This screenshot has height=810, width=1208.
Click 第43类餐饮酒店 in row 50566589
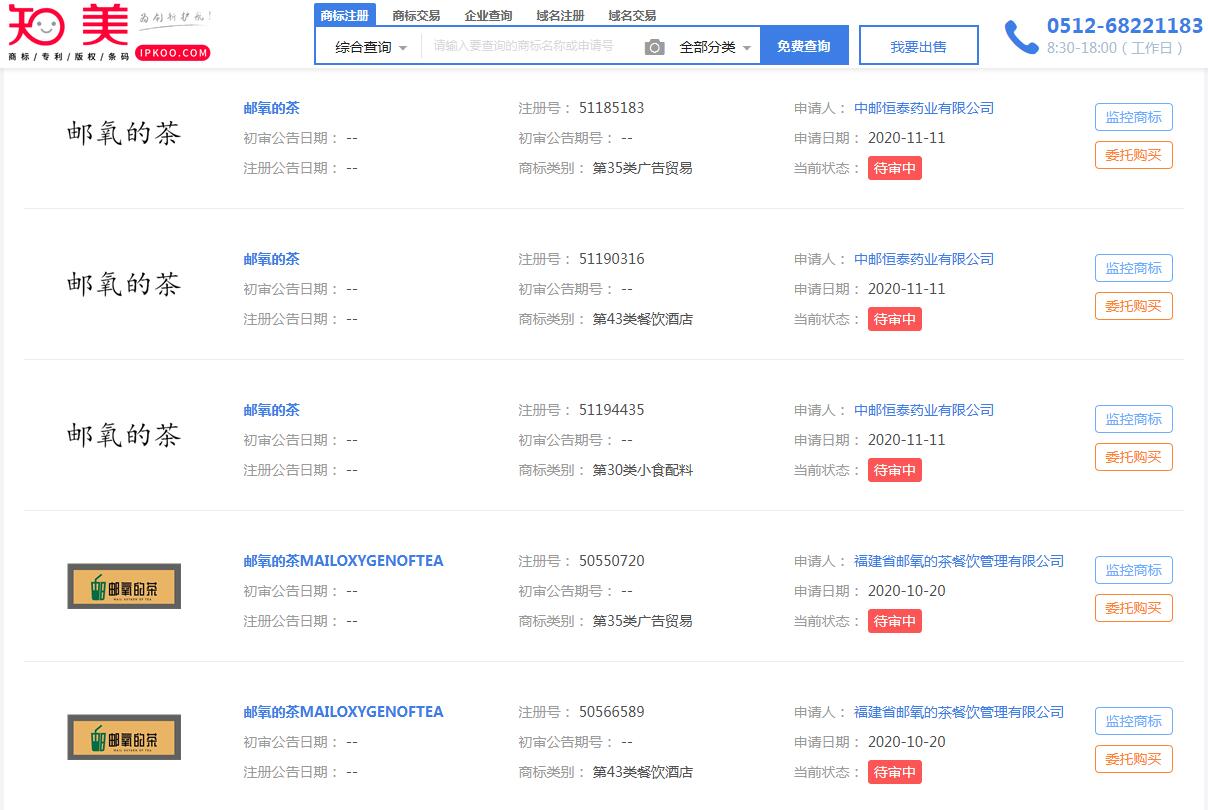[643, 772]
